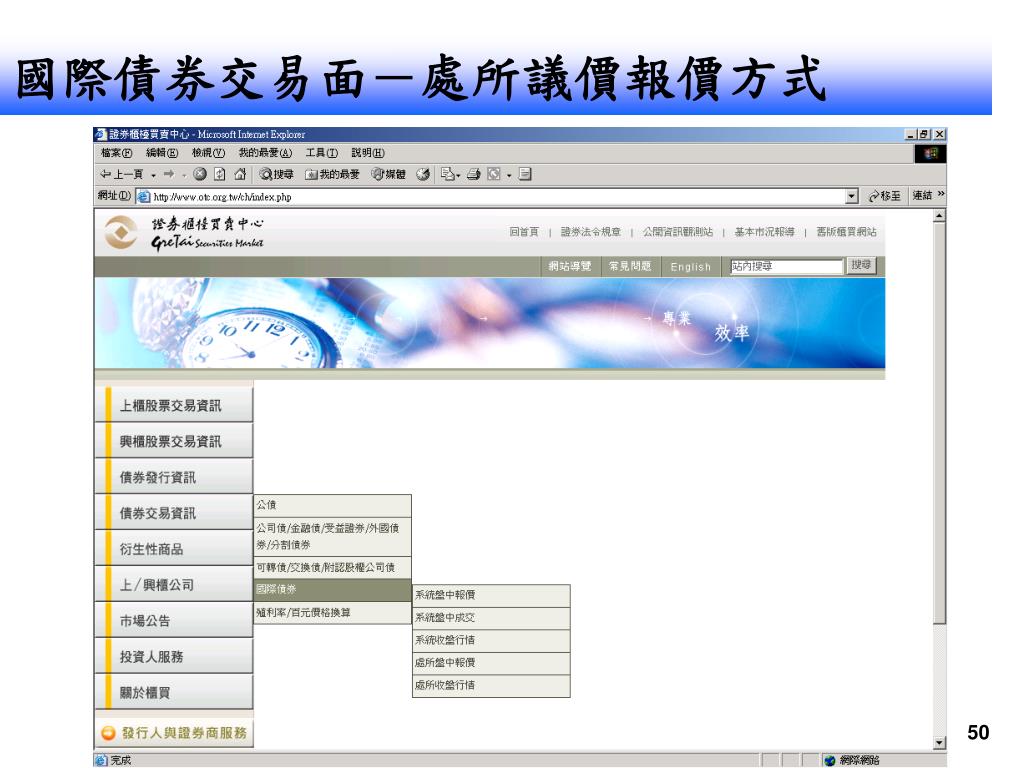The width and height of the screenshot is (1024, 768).
Task: Click the full screen size toolbar icon
Action: click(494, 174)
